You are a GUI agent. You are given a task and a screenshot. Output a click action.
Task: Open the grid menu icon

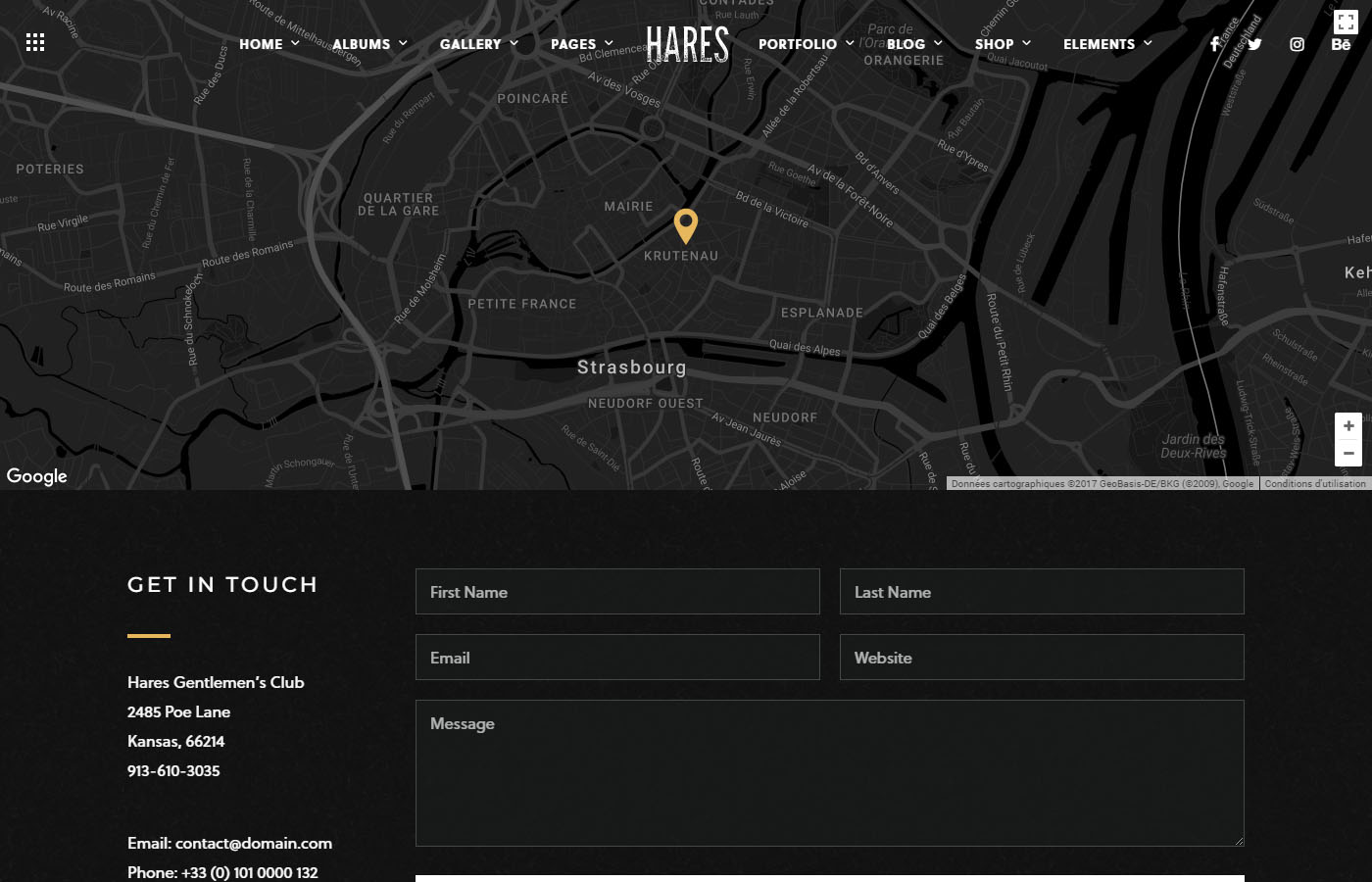click(35, 42)
